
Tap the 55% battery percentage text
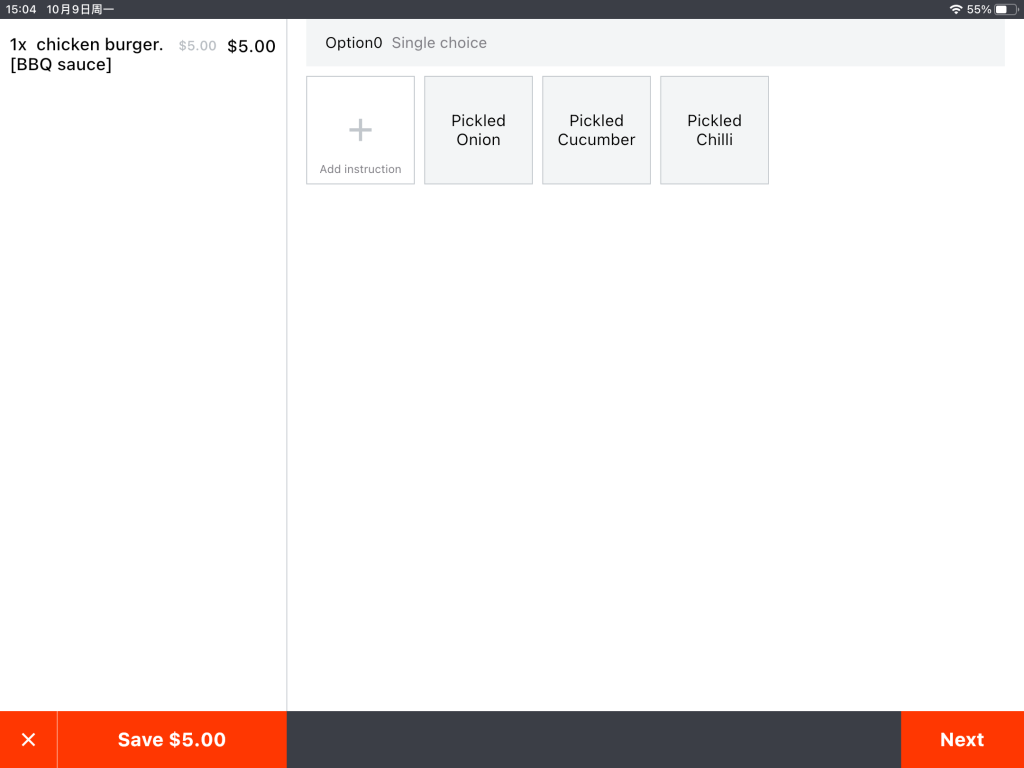point(979,9)
